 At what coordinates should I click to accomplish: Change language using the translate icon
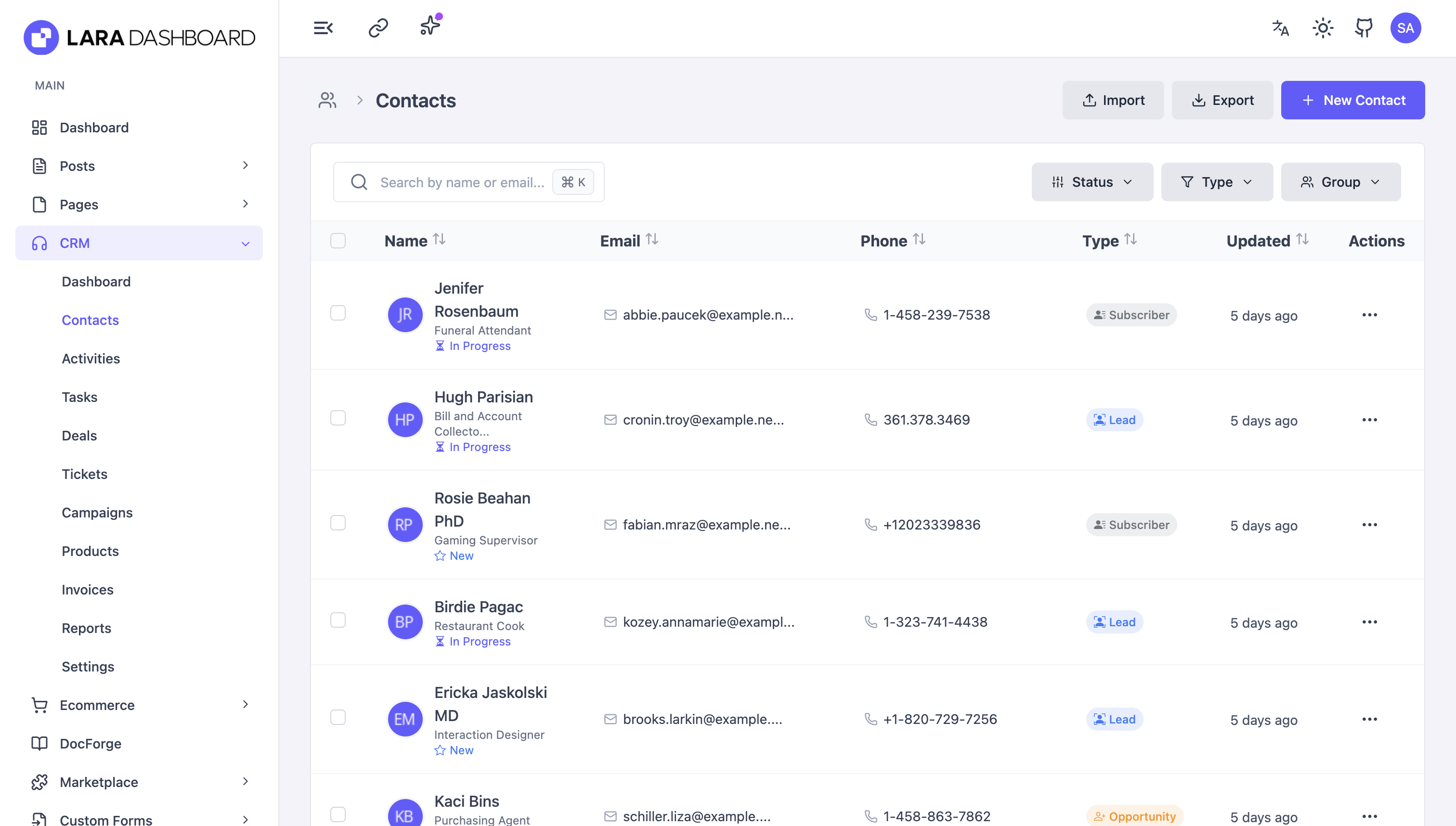pyautogui.click(x=1280, y=28)
